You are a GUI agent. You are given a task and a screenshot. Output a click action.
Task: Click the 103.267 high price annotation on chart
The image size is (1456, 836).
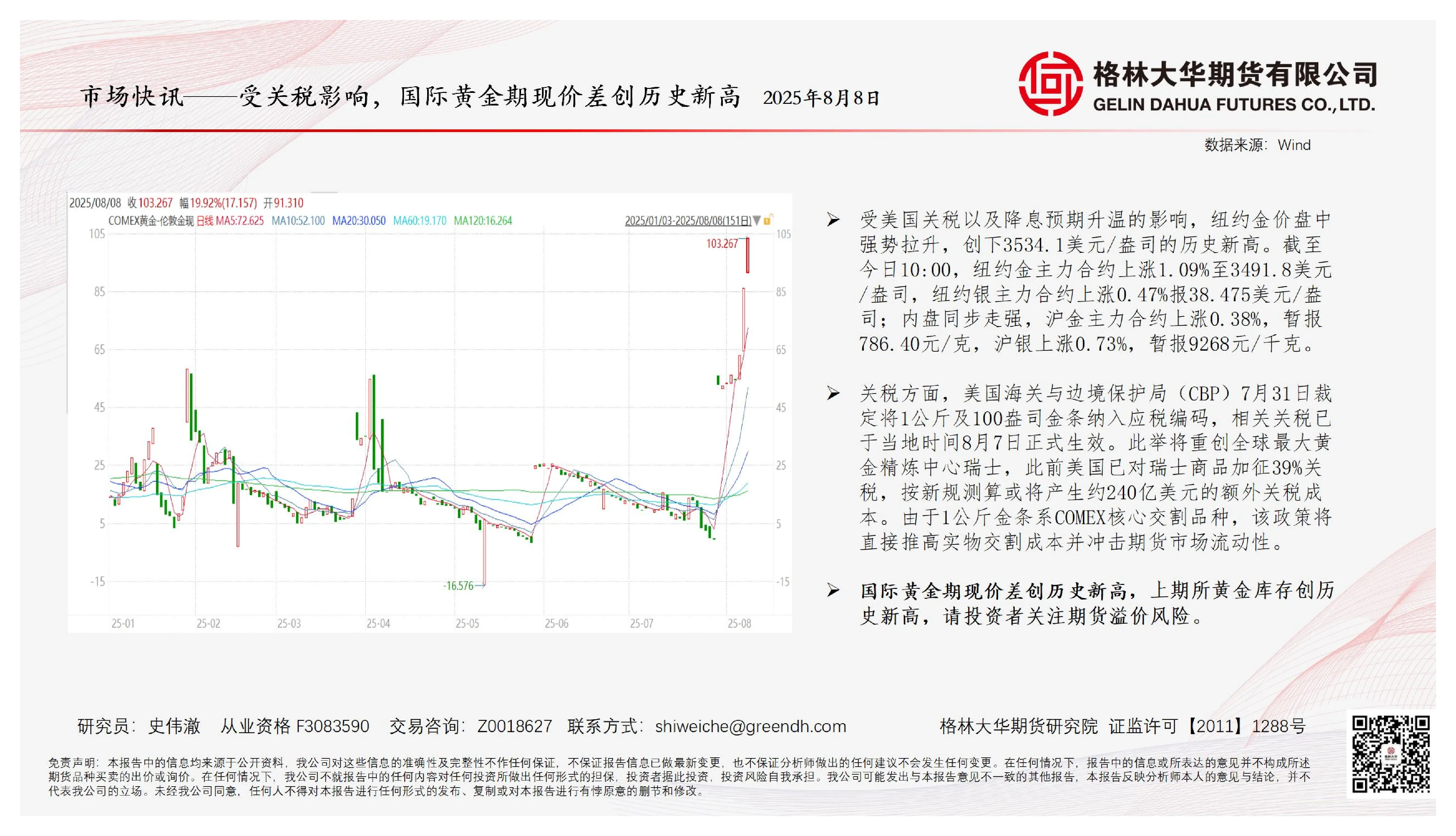coord(722,244)
